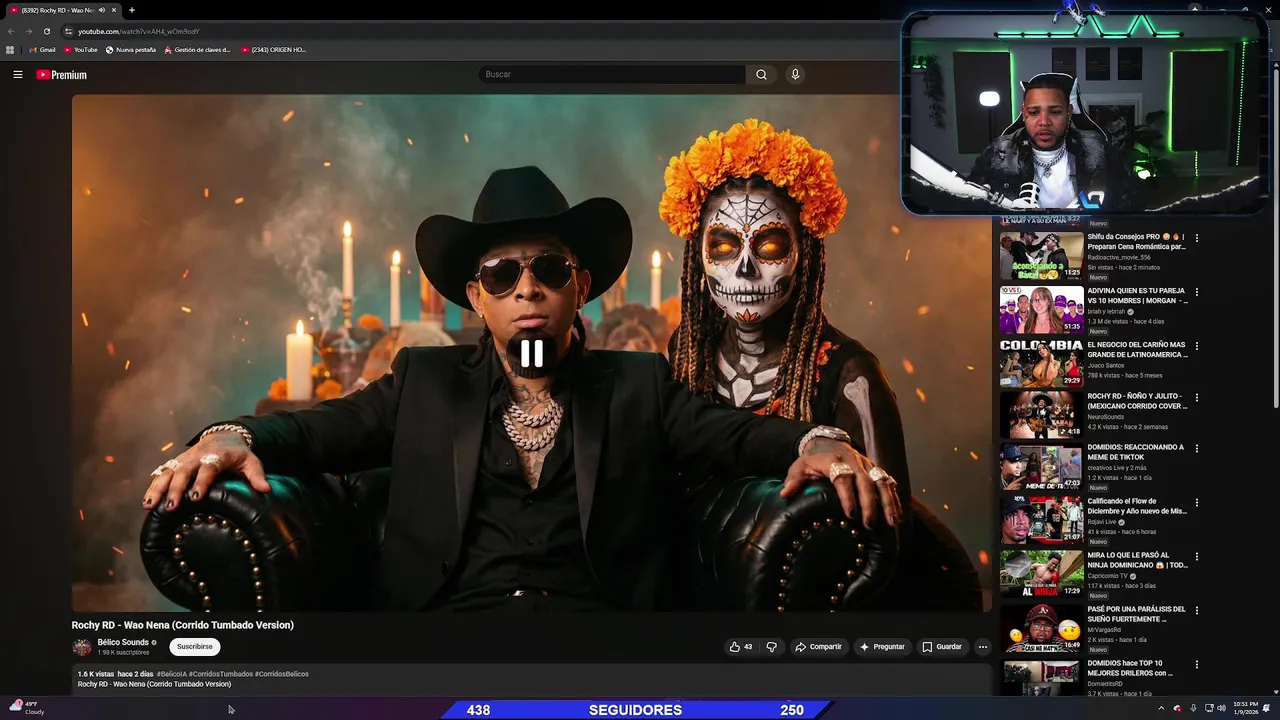The width and height of the screenshot is (1280, 720).
Task: Open the bookmarks apps grid icon
Action: click(x=10, y=49)
